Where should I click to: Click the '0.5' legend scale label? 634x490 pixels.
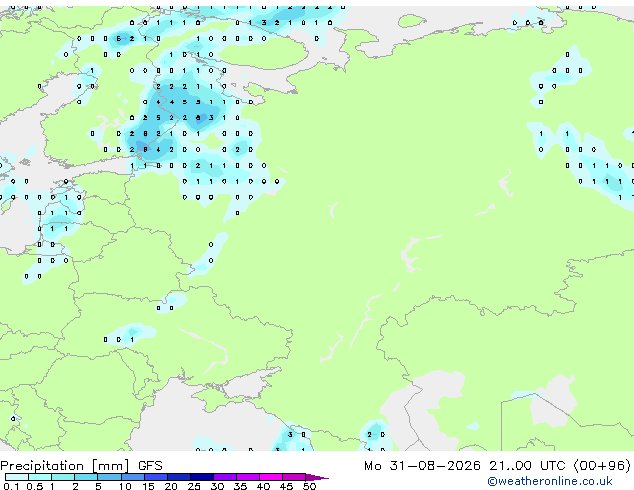coord(34,486)
